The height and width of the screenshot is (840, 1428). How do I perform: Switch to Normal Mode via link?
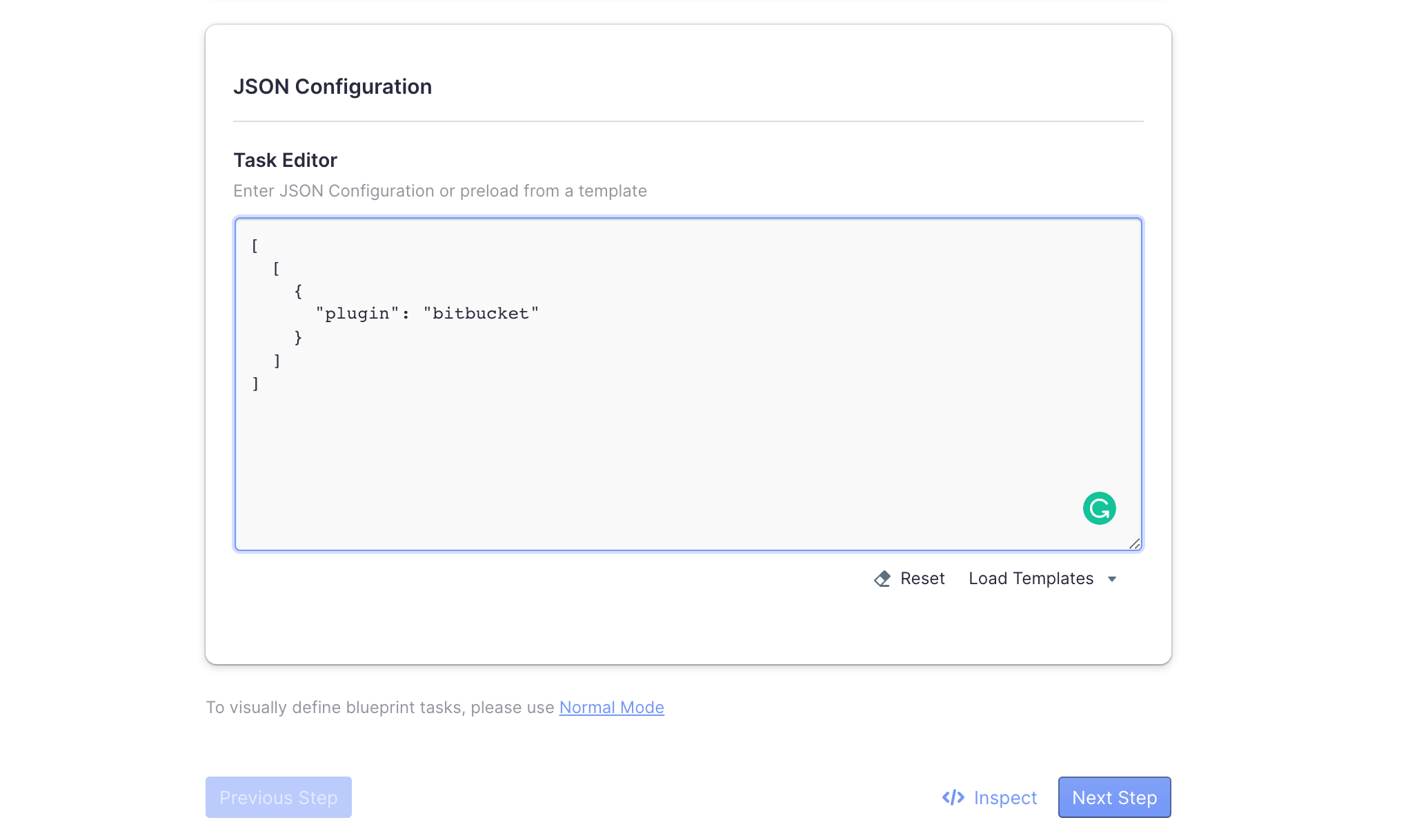(611, 708)
